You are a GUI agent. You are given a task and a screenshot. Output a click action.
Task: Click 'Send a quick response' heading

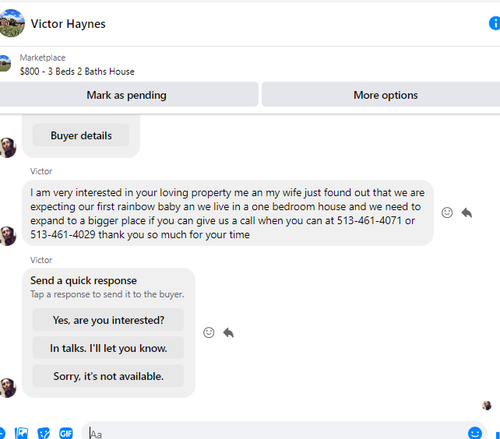pyautogui.click(x=83, y=281)
